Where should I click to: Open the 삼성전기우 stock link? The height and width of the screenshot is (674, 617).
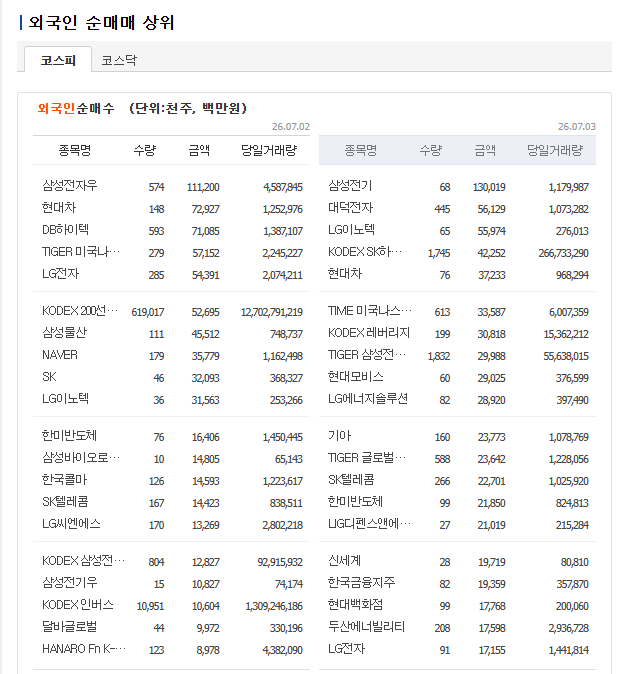(70, 582)
